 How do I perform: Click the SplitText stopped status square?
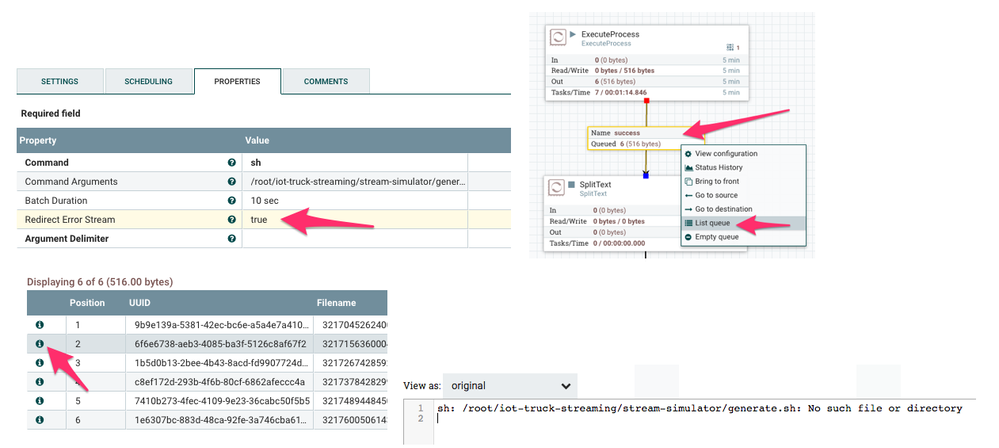[x=572, y=184]
